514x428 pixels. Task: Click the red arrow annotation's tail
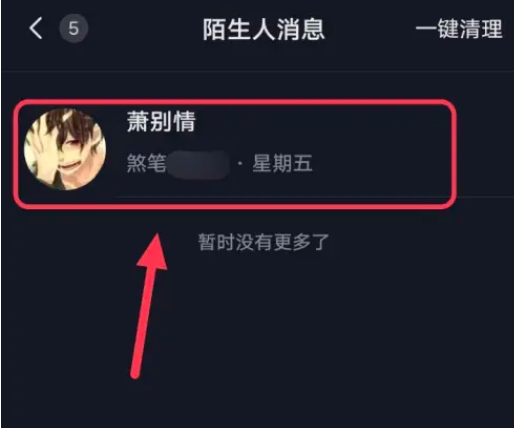point(135,375)
